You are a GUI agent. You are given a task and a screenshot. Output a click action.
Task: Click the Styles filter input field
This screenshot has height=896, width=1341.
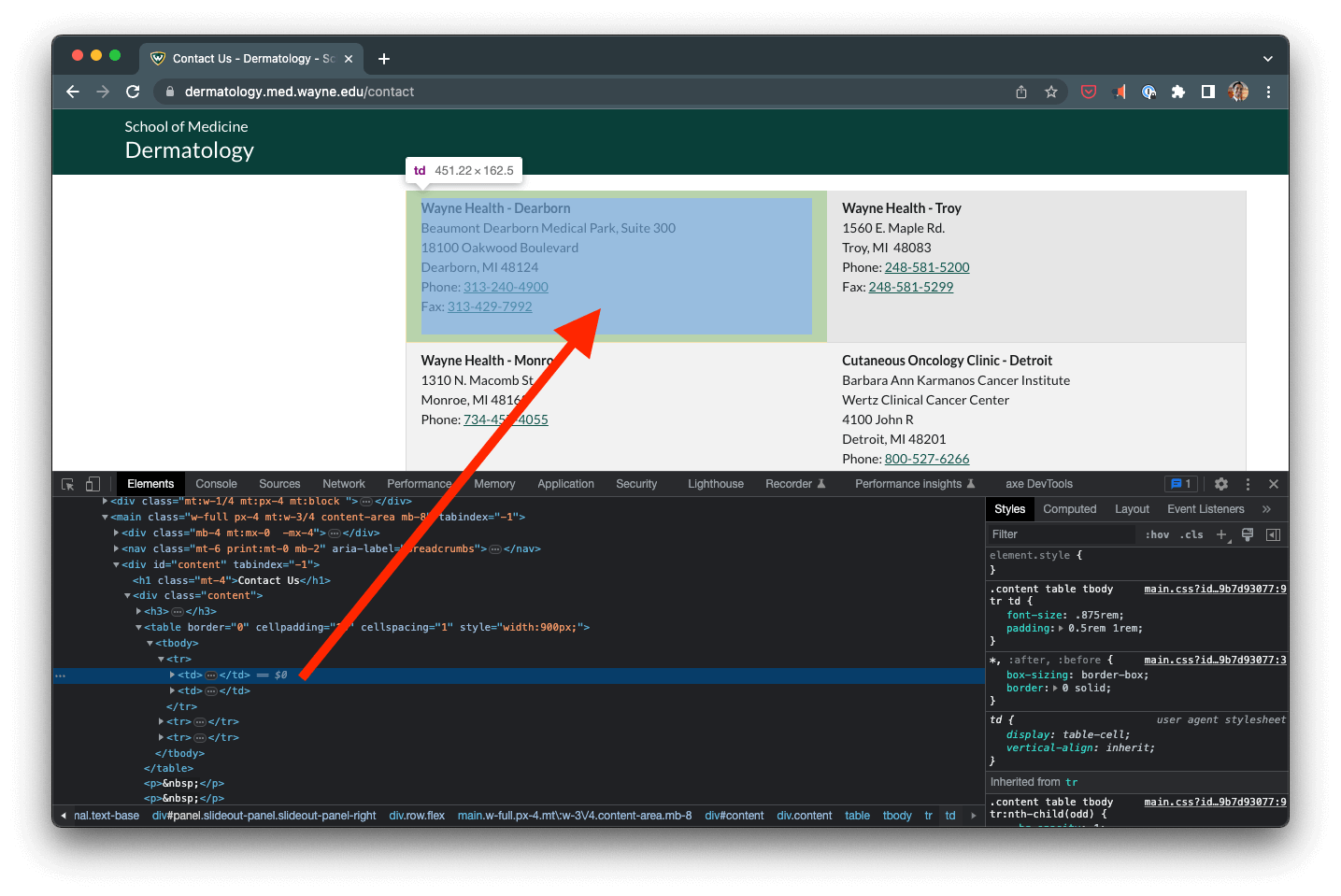pyautogui.click(x=1061, y=533)
